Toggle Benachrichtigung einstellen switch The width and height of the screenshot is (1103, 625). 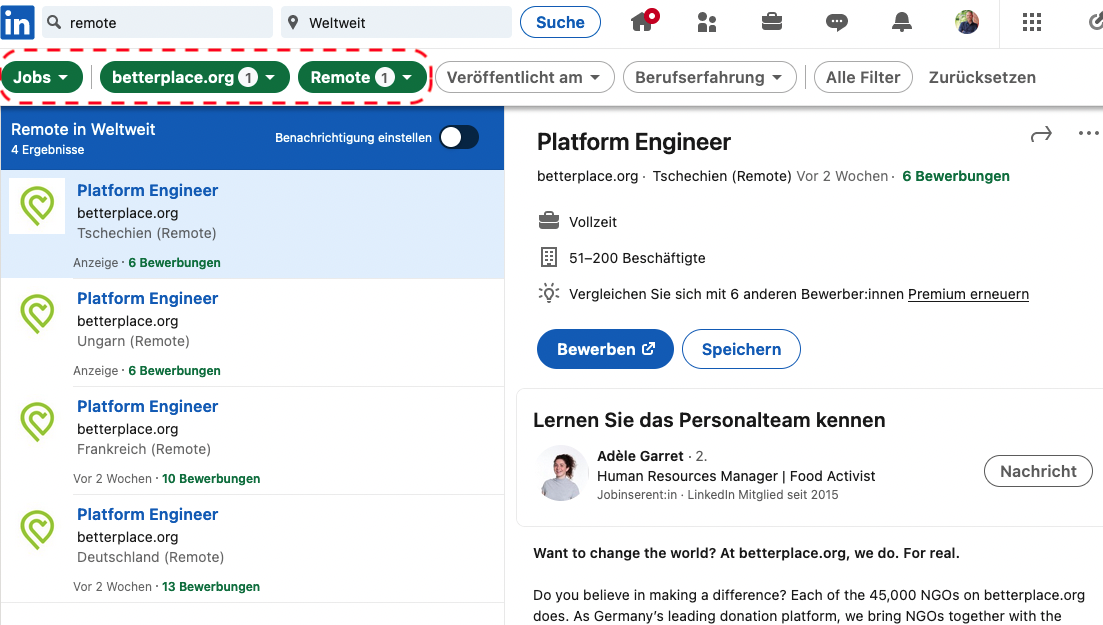click(x=459, y=137)
